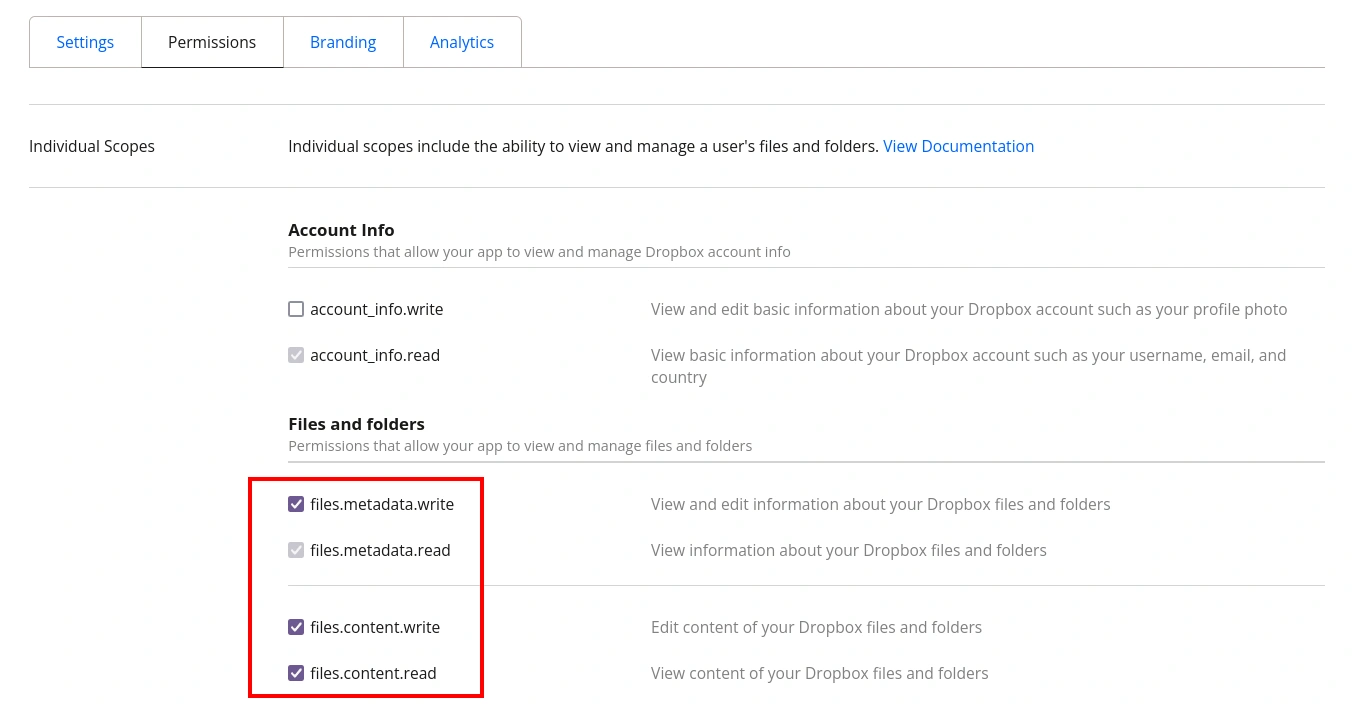Click the files.metadata.write description text
The image size is (1360, 705).
[880, 504]
